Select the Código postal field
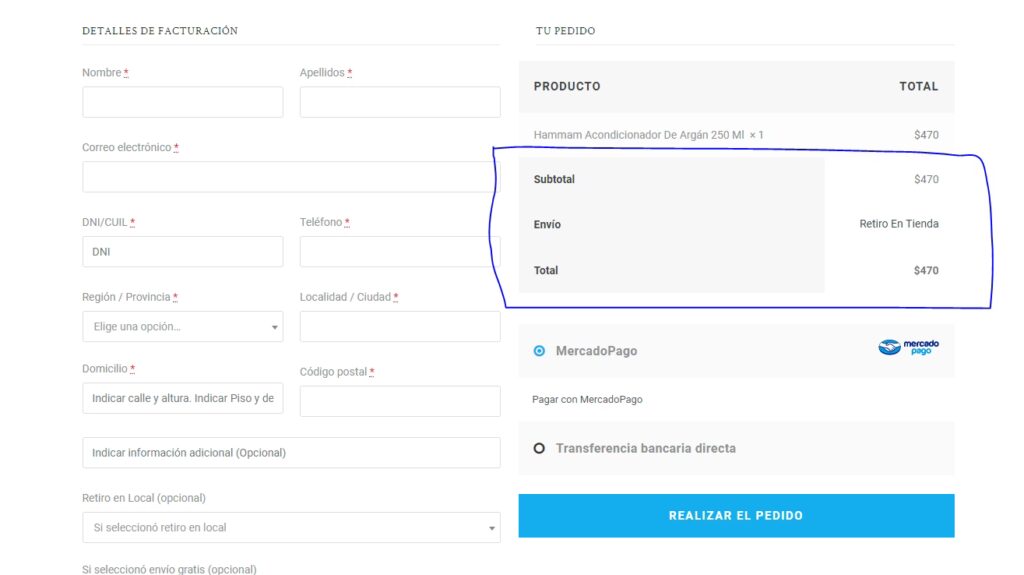The image size is (1024, 575). click(400, 401)
